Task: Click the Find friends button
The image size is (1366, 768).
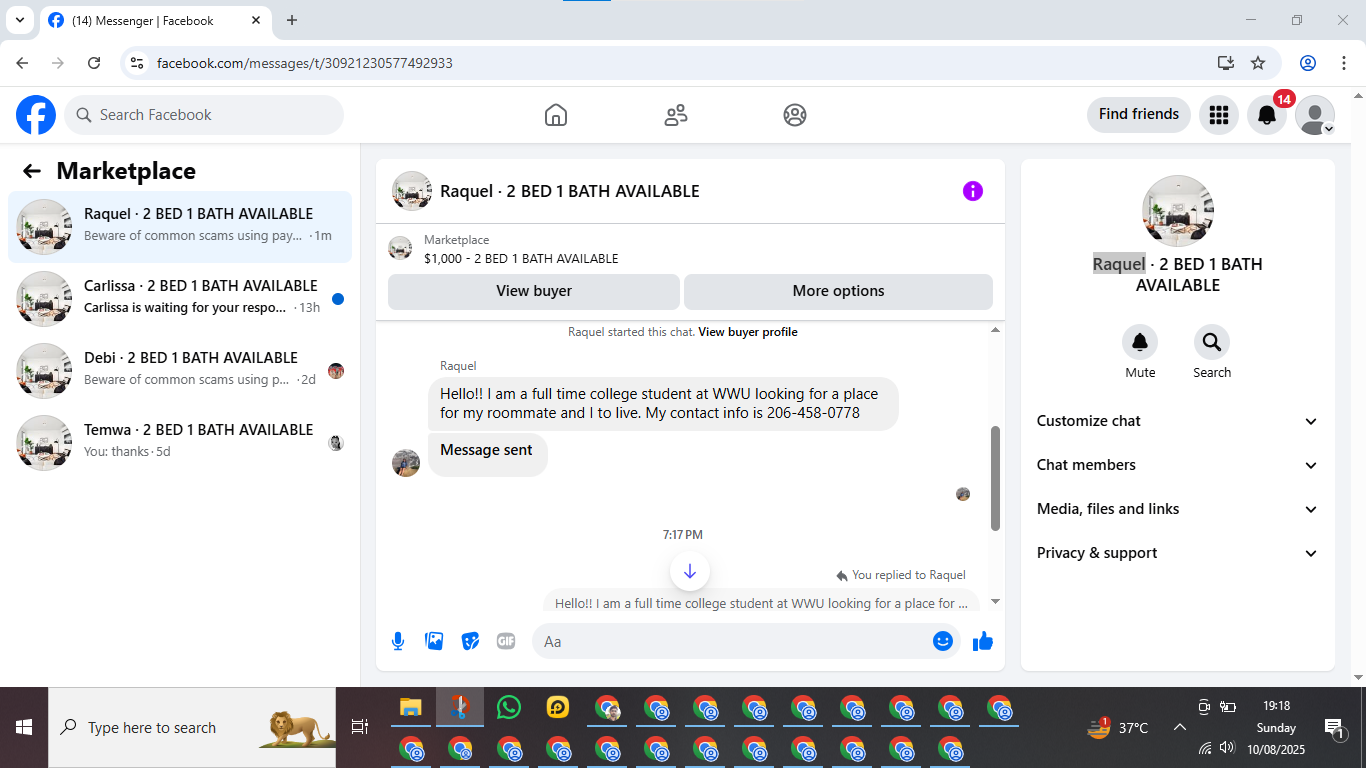Action: click(1139, 115)
